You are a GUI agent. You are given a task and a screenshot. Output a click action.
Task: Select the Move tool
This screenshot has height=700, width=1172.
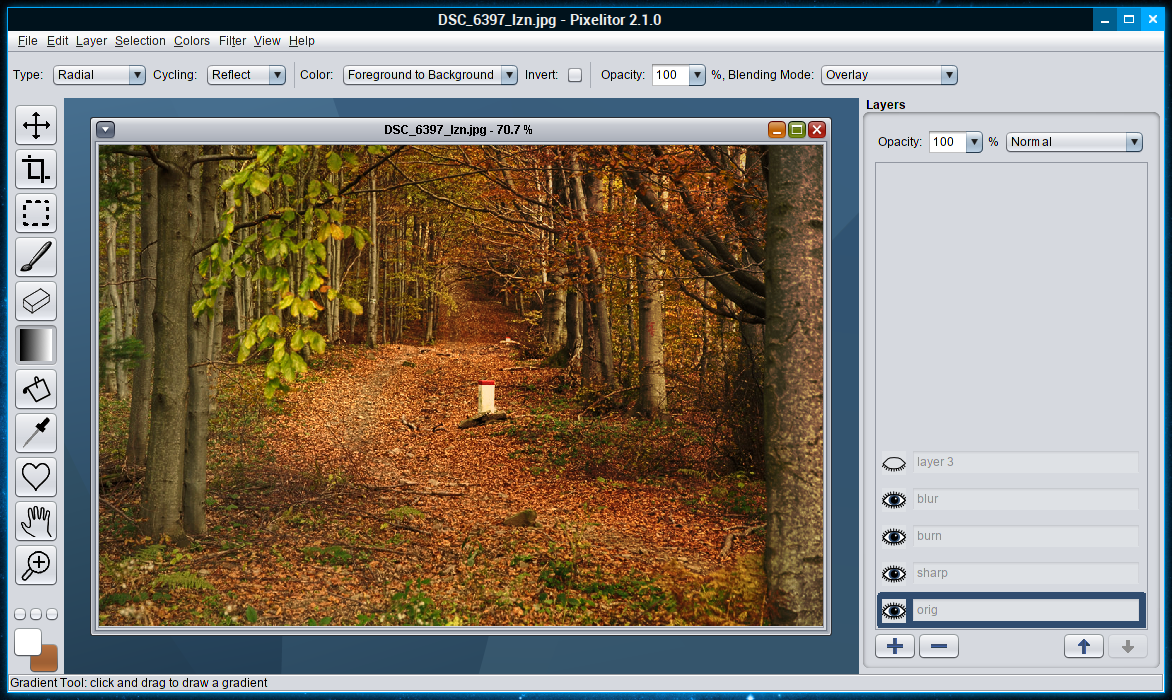36,125
